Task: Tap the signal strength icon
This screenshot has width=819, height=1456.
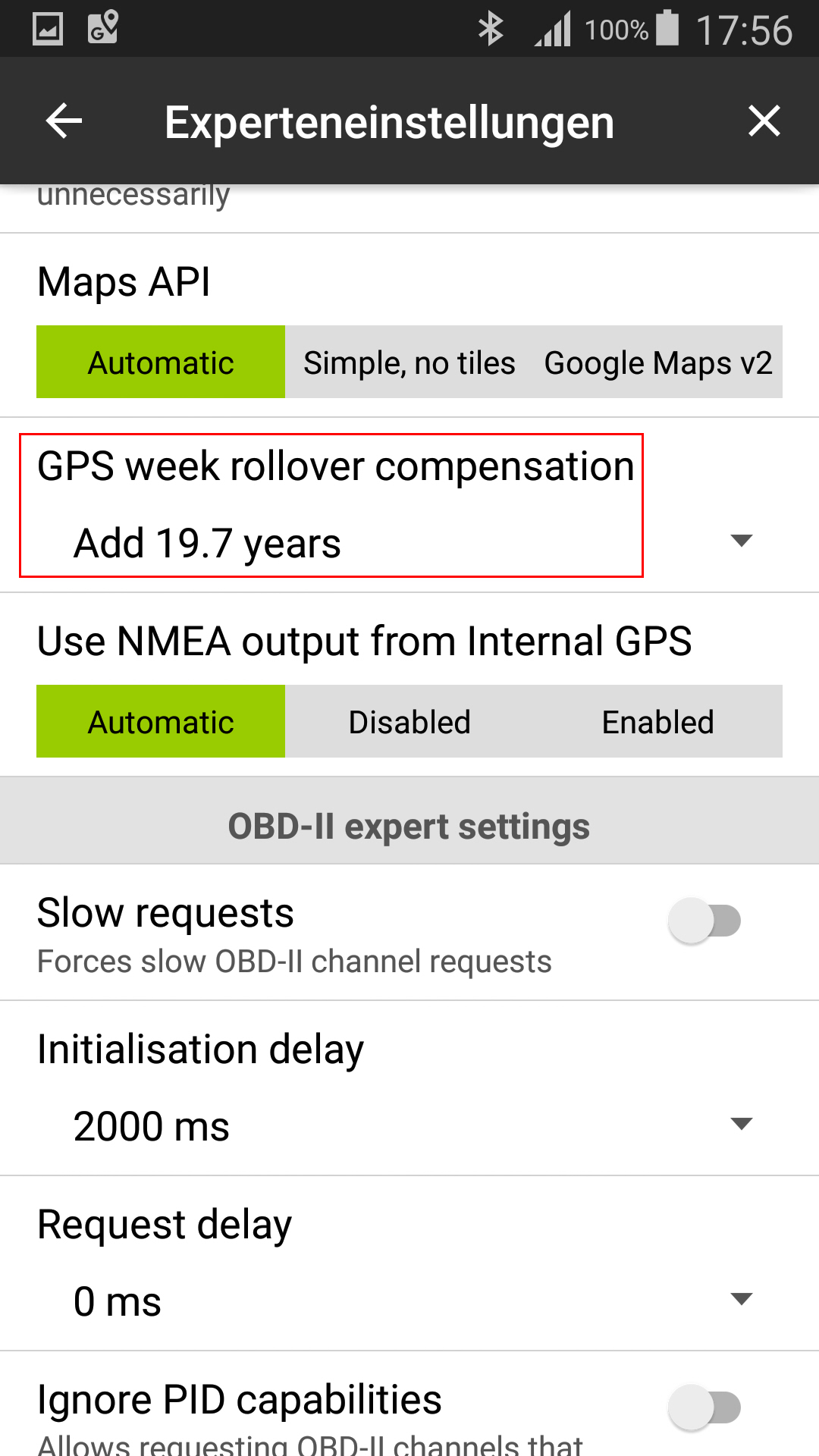Action: 553,30
